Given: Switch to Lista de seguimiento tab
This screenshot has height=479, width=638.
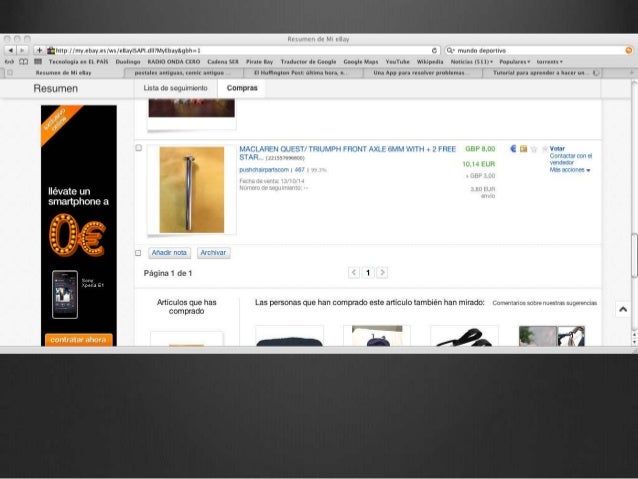Looking at the screenshot, I should point(175,88).
